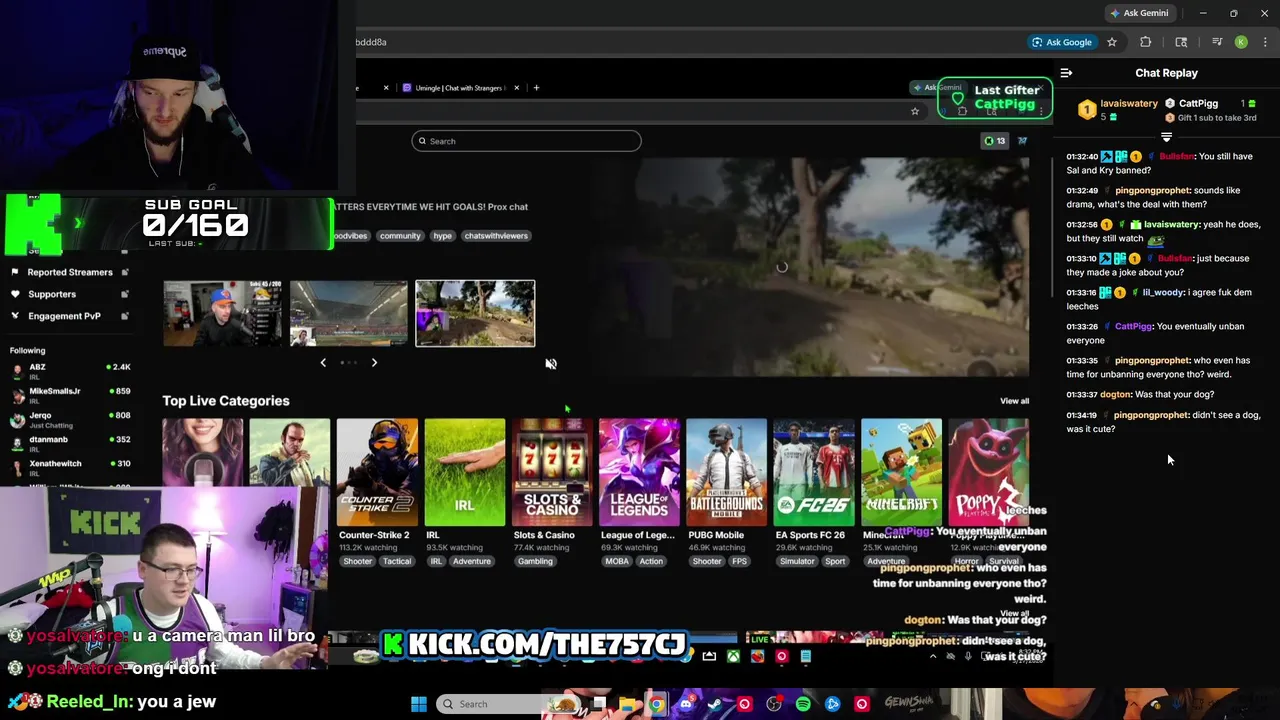This screenshot has width=1280, height=720.
Task: Go to previous carousel slide arrow
Action: [323, 362]
